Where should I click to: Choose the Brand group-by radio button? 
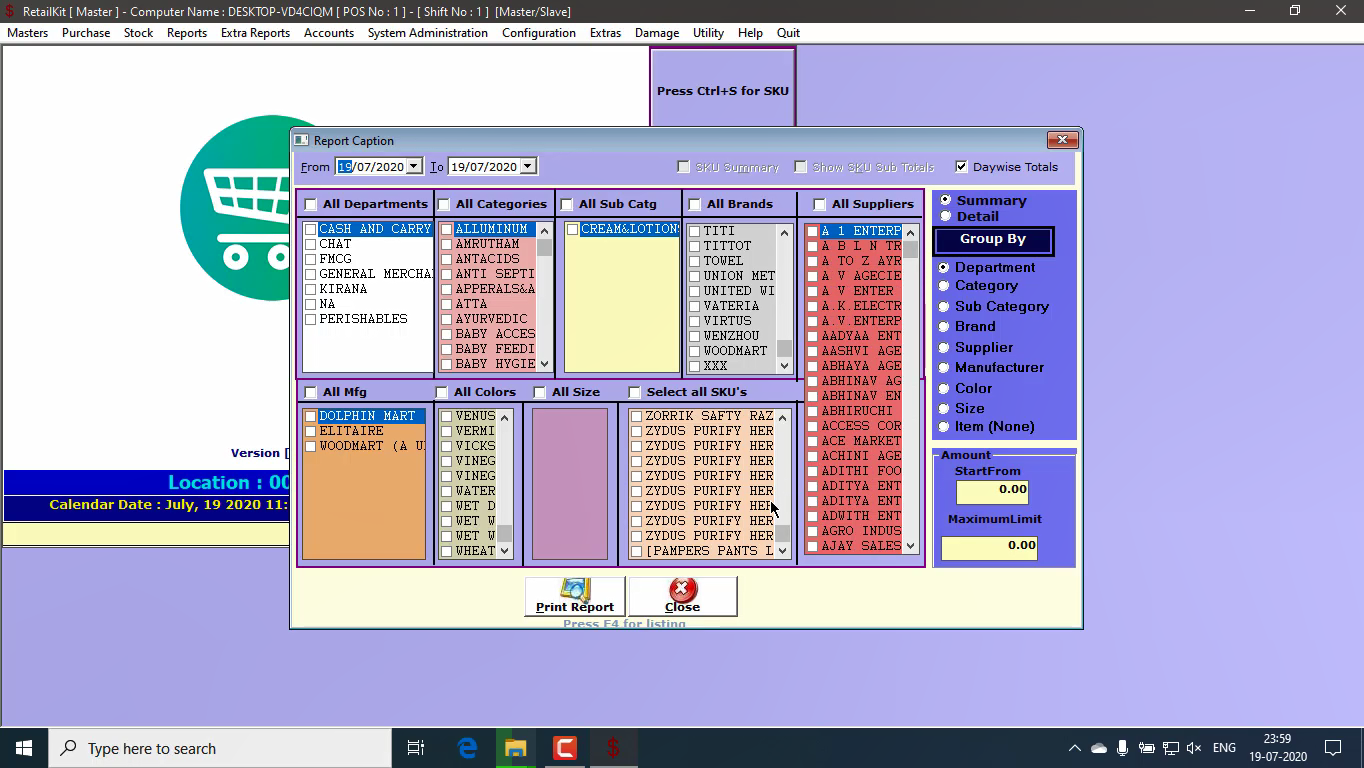[x=944, y=327]
